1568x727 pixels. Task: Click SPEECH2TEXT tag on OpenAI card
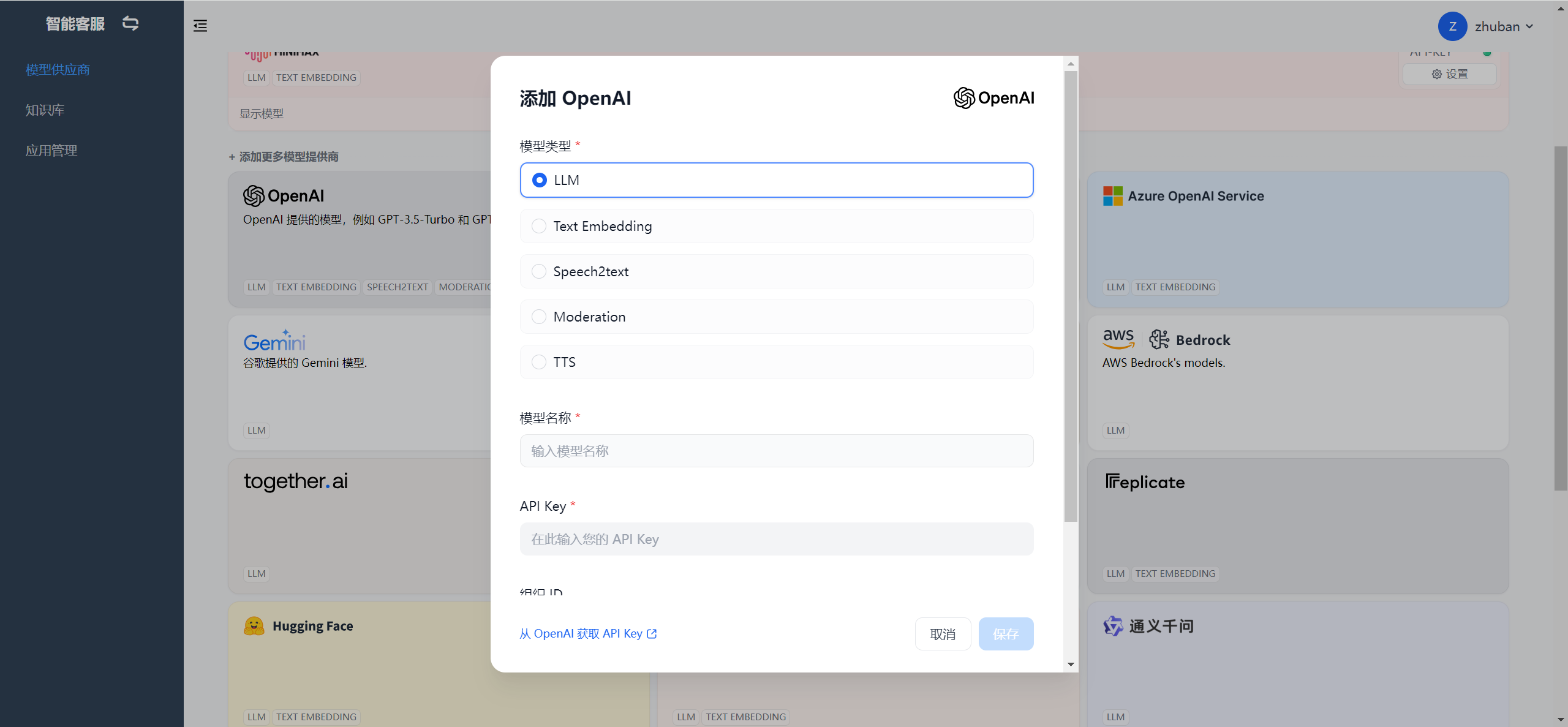tap(398, 287)
